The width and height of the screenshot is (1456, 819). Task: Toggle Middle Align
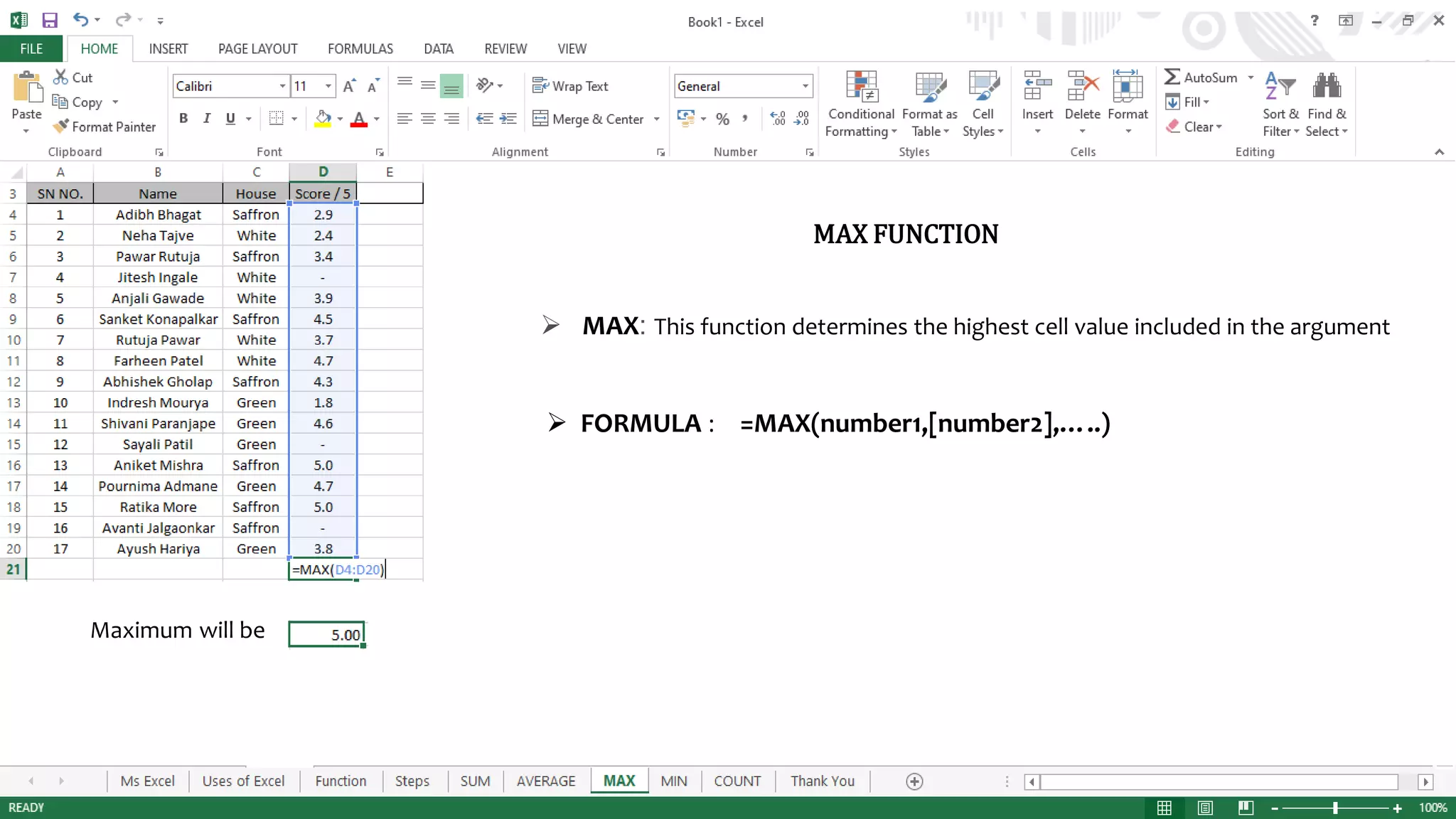tap(428, 85)
